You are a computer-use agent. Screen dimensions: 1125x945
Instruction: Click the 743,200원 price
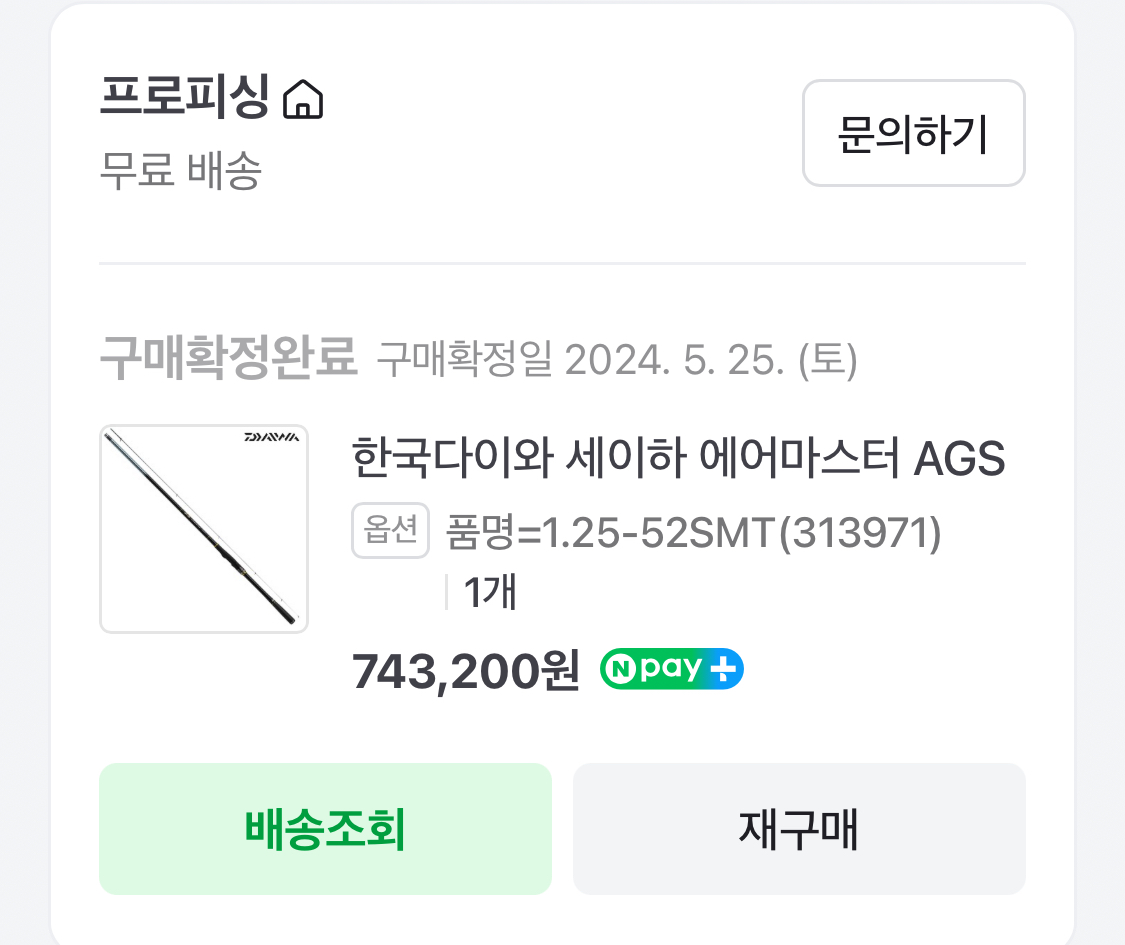(x=465, y=673)
